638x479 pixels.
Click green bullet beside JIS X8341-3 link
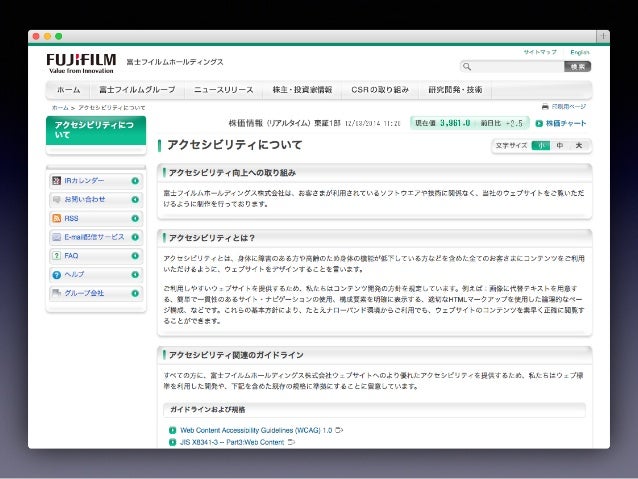[173, 442]
